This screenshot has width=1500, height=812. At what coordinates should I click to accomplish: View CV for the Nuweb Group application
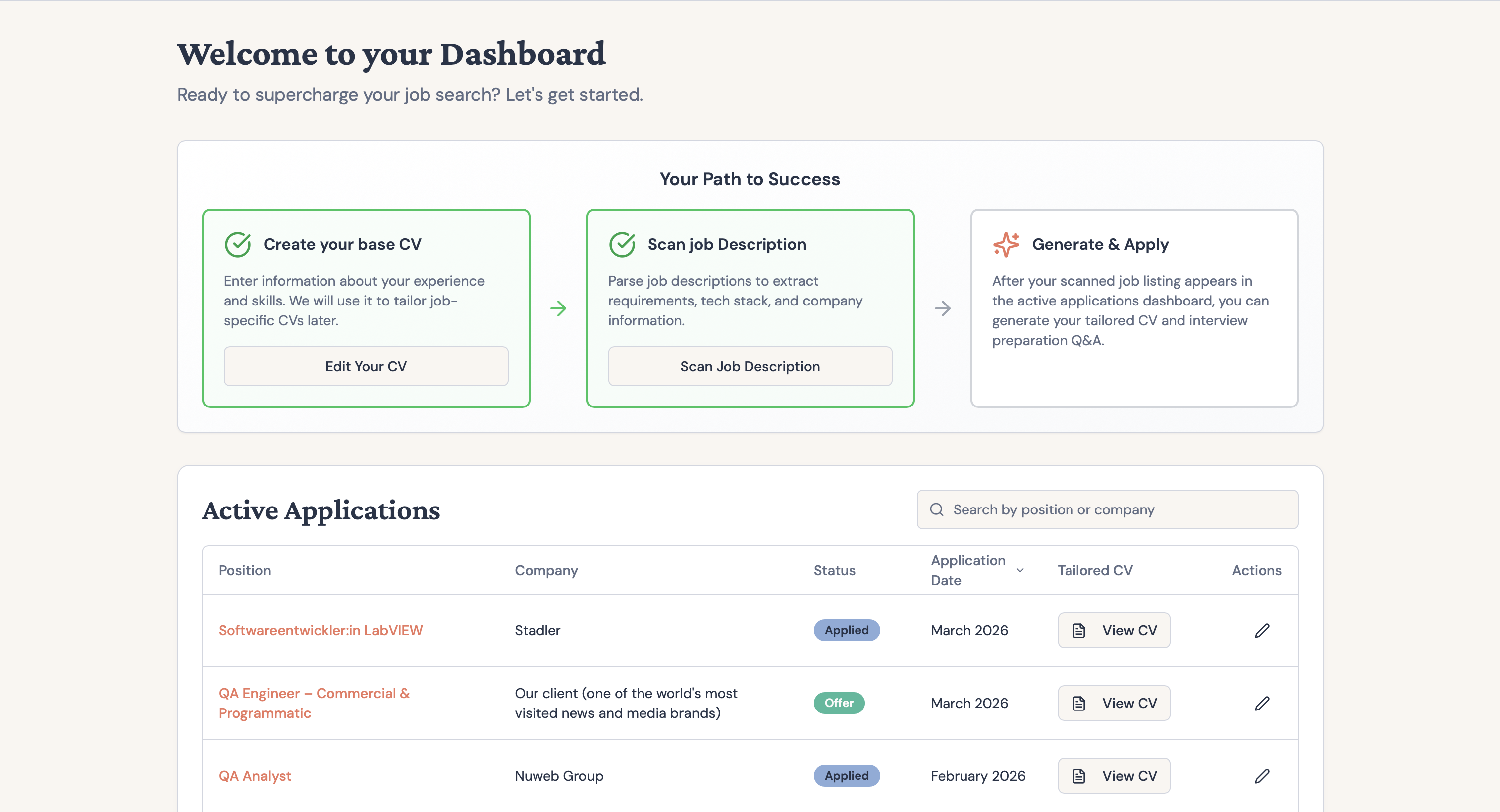coord(1113,775)
